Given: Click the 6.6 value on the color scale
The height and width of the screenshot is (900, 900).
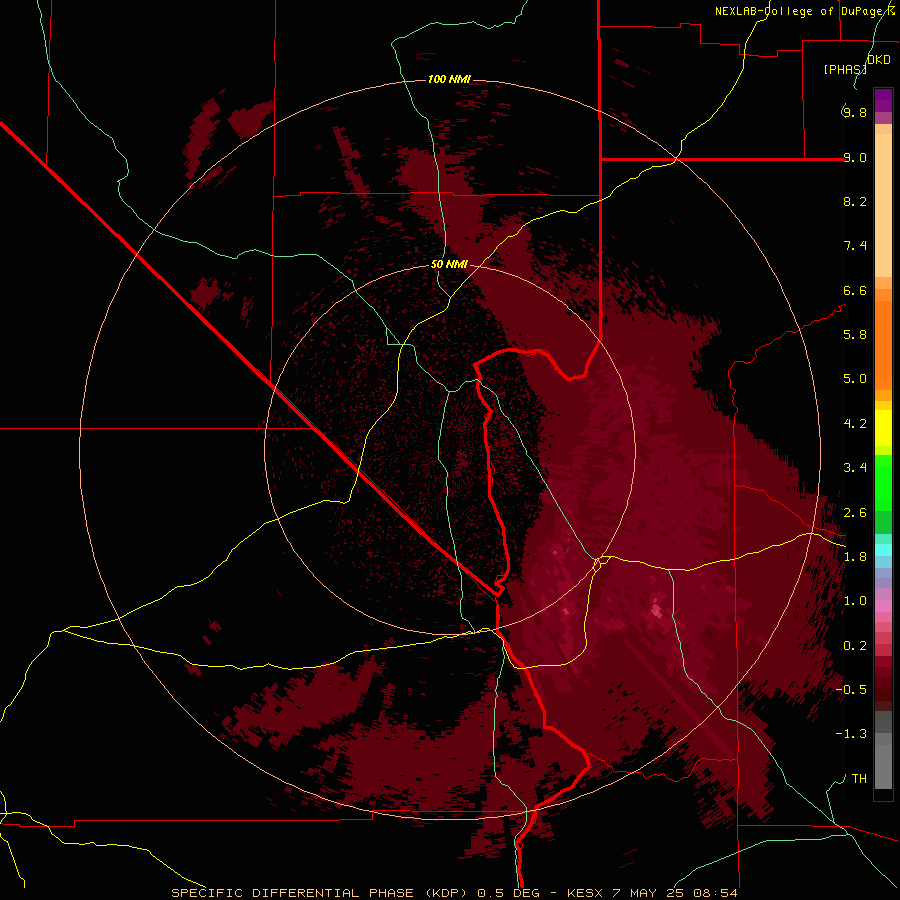Looking at the screenshot, I should (x=855, y=290).
